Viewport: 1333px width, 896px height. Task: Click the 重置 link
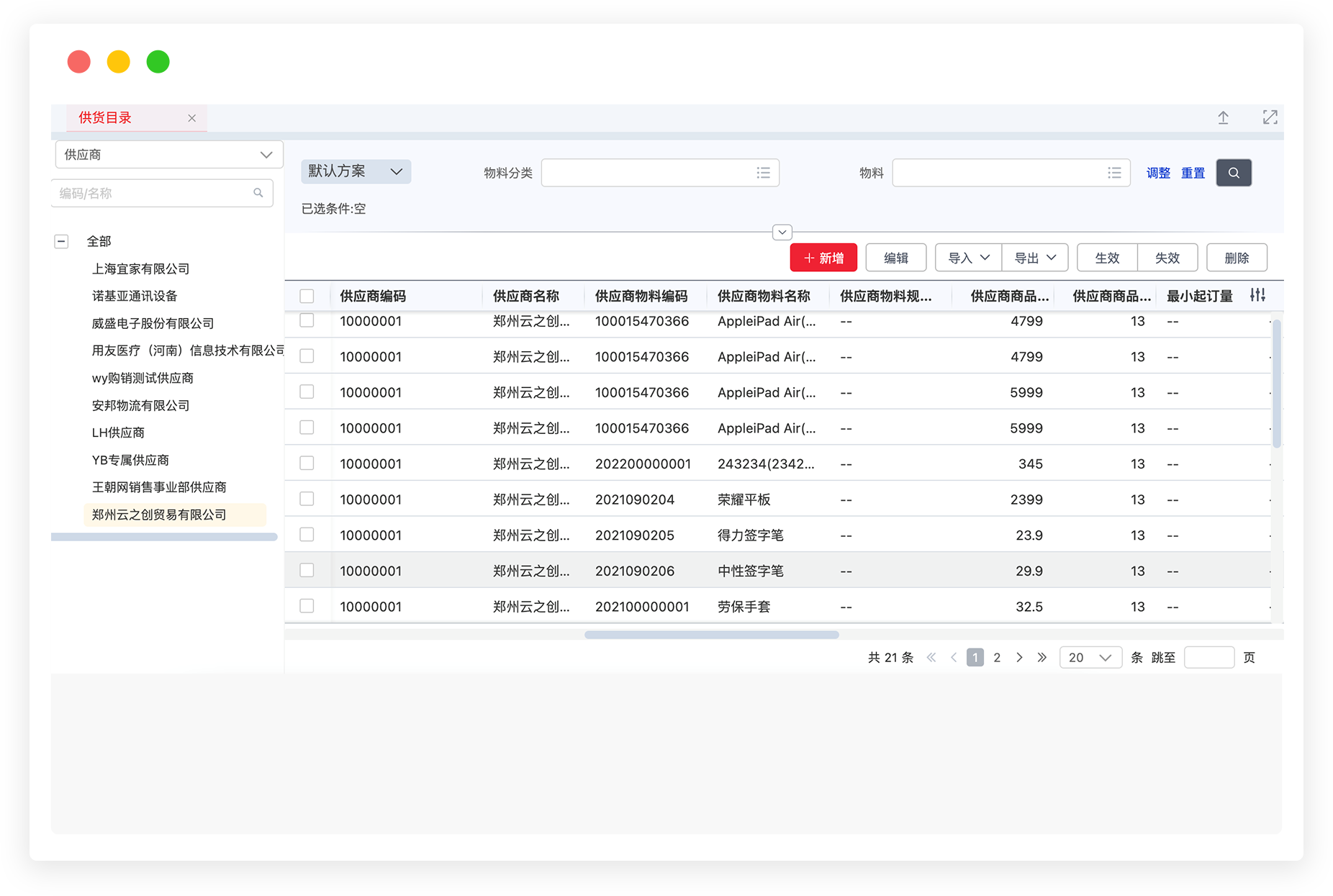point(1193,173)
